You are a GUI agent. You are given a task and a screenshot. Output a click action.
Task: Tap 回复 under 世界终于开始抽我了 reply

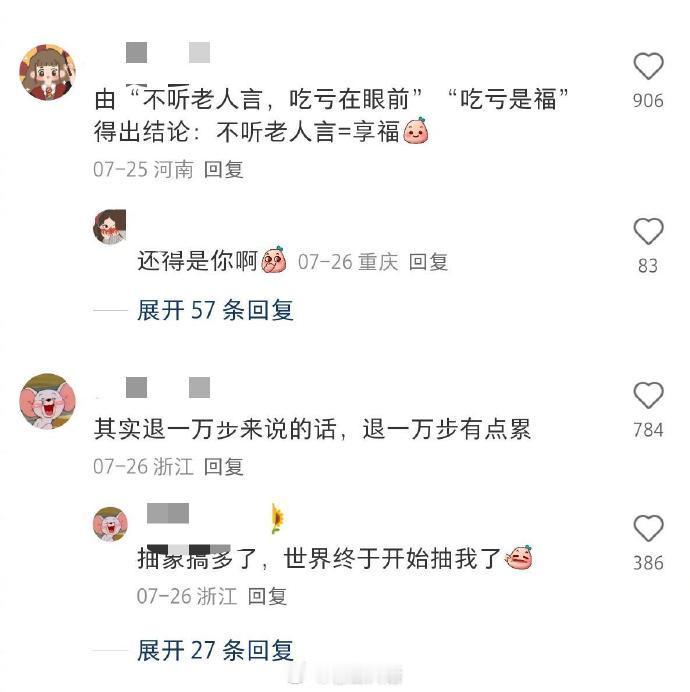pos(267,596)
